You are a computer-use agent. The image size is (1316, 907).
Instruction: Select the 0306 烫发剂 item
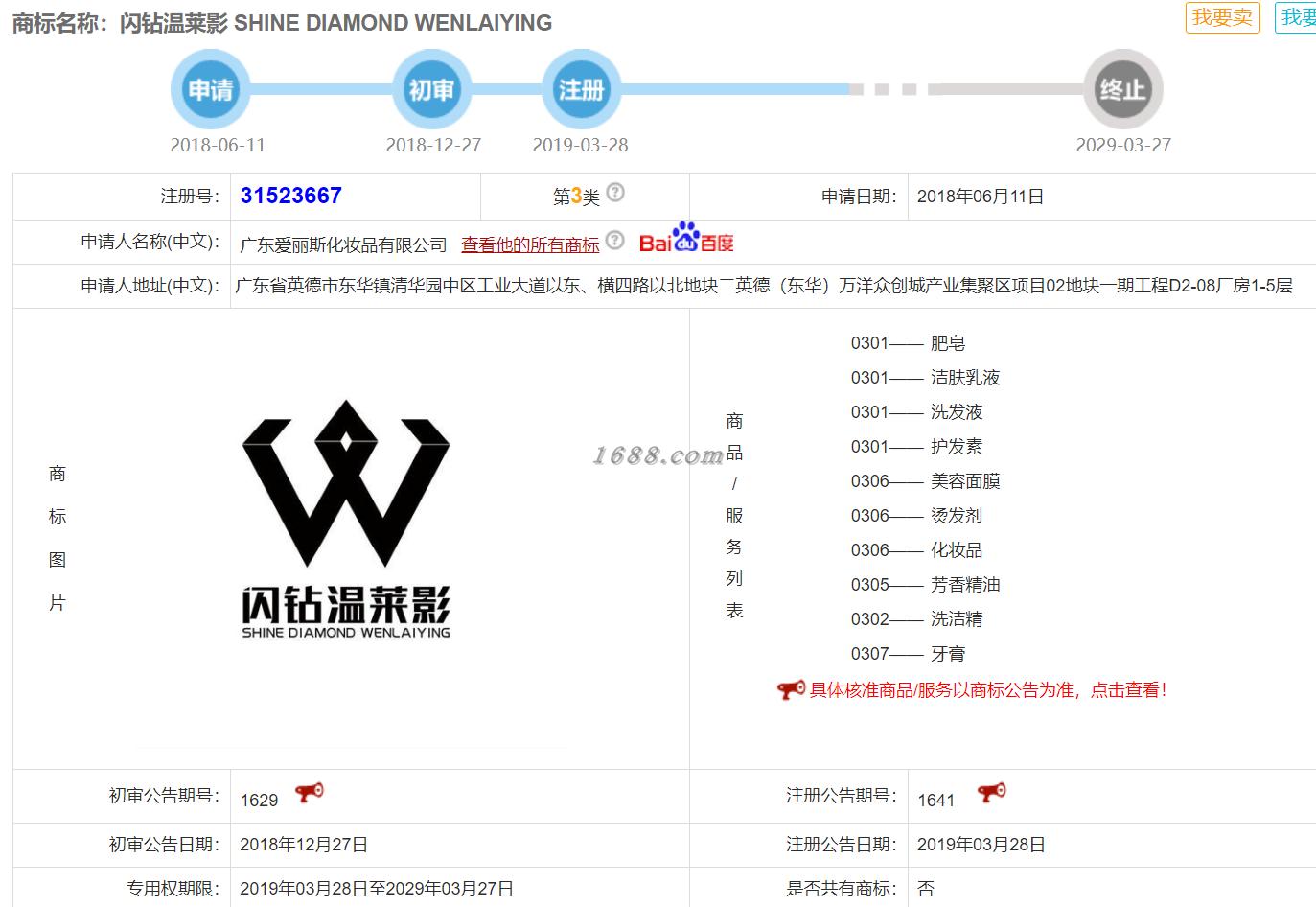[x=916, y=516]
